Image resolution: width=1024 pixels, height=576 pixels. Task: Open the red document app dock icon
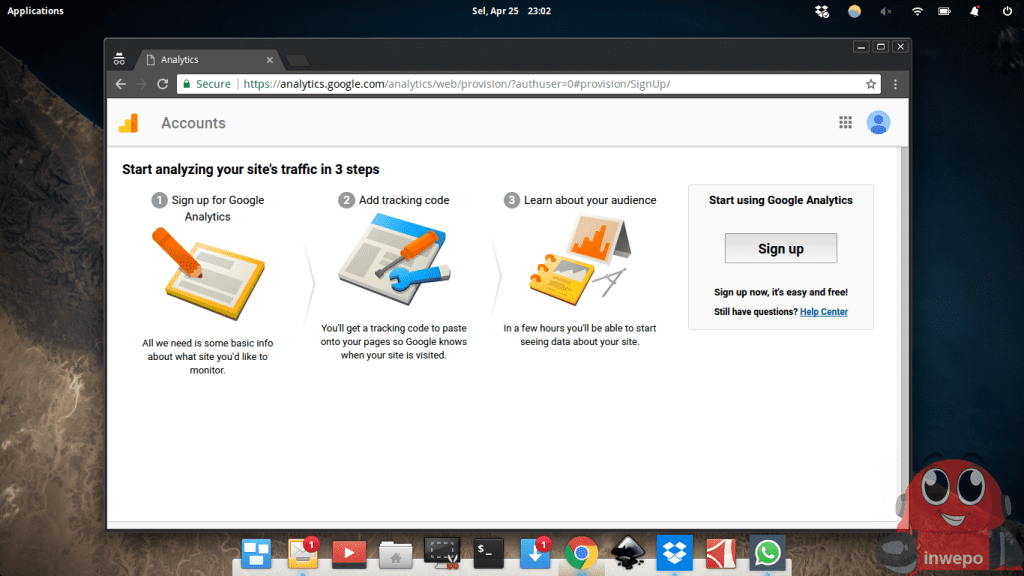721,554
